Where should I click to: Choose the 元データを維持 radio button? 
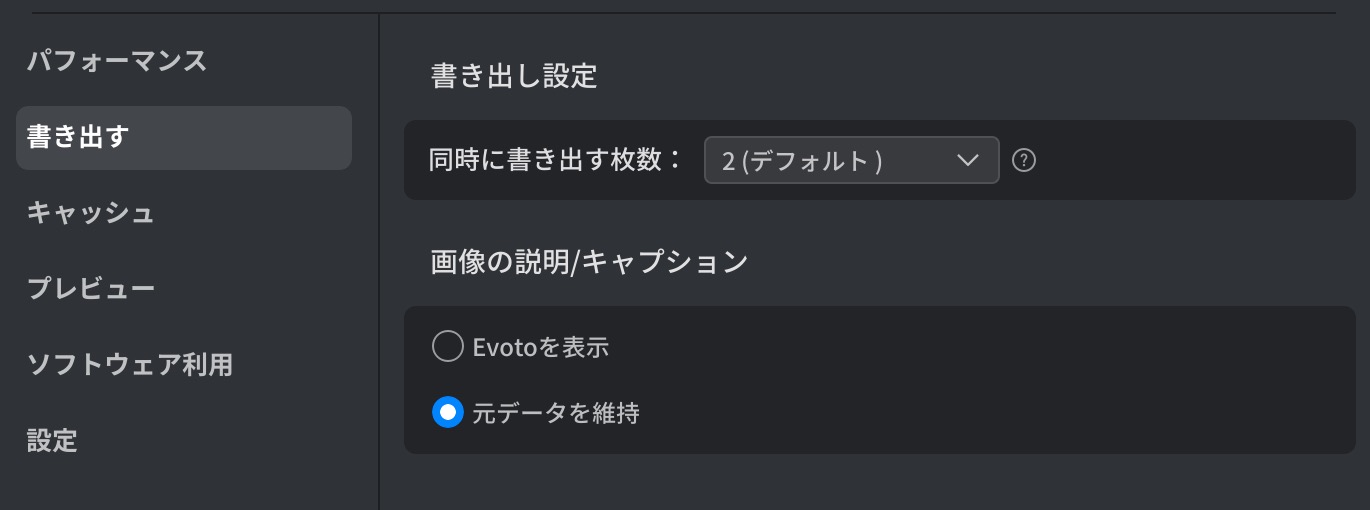[x=448, y=412]
